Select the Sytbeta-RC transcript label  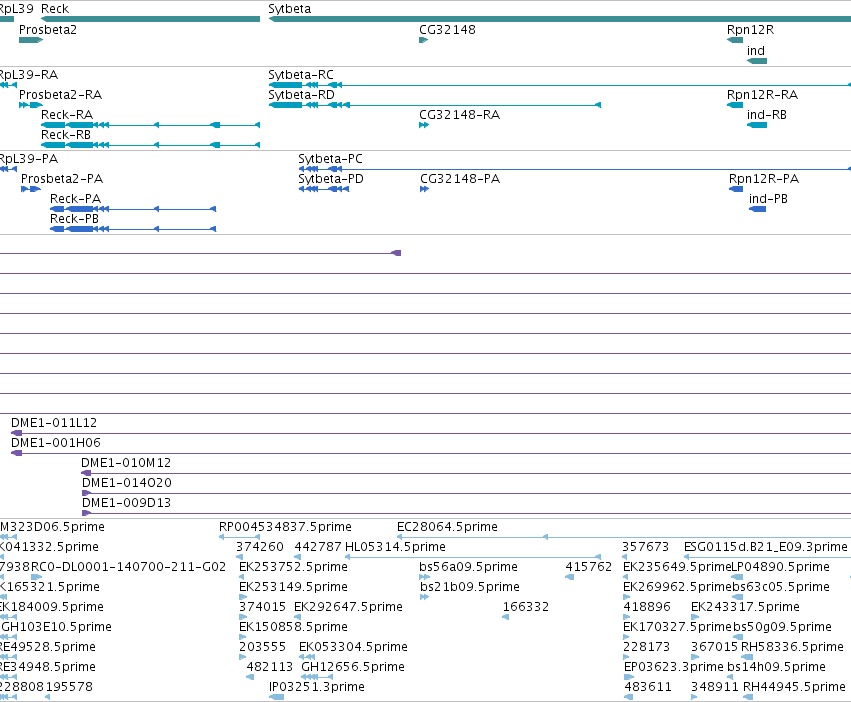coord(301,74)
